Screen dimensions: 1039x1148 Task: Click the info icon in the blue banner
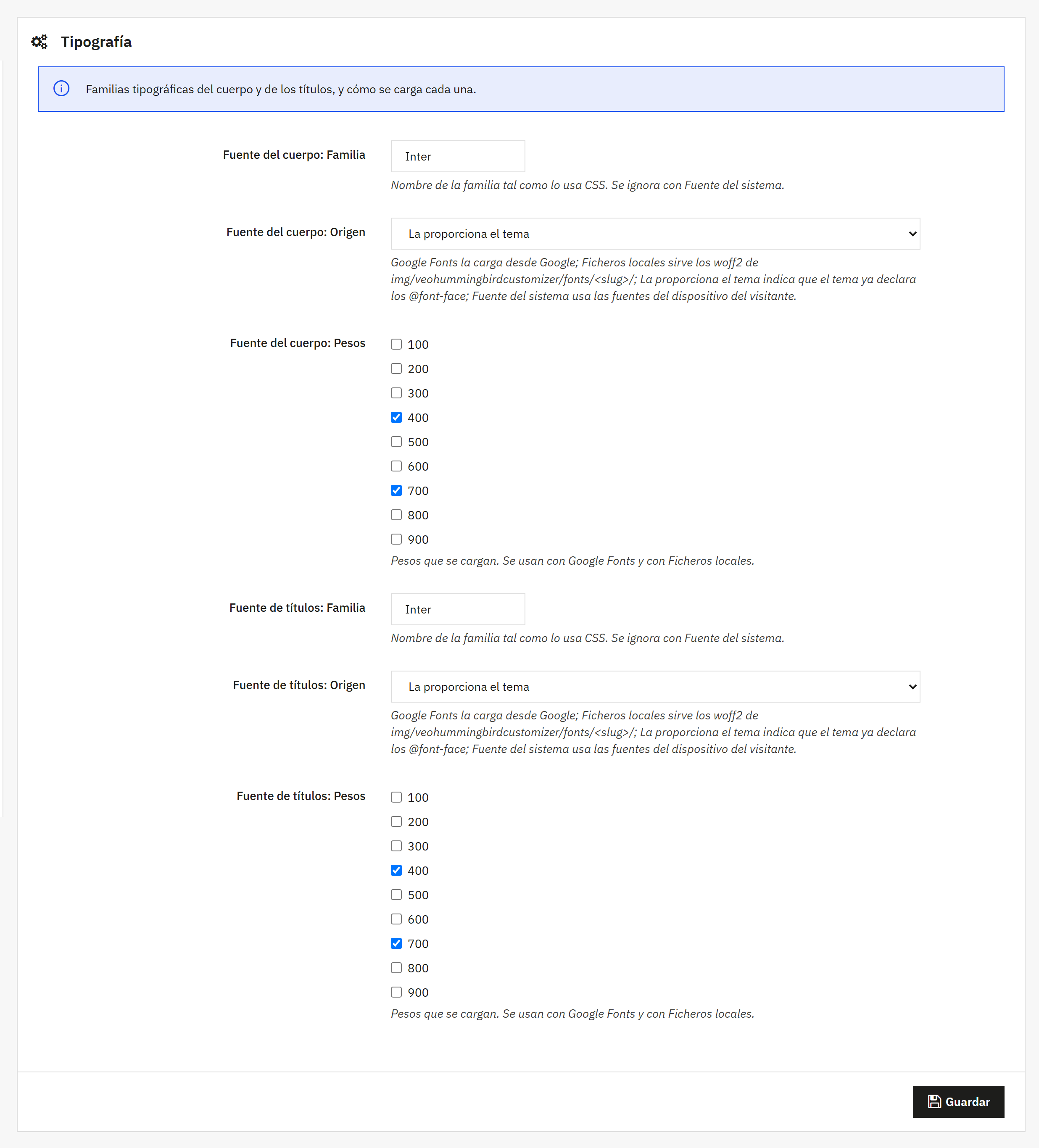pyautogui.click(x=61, y=88)
